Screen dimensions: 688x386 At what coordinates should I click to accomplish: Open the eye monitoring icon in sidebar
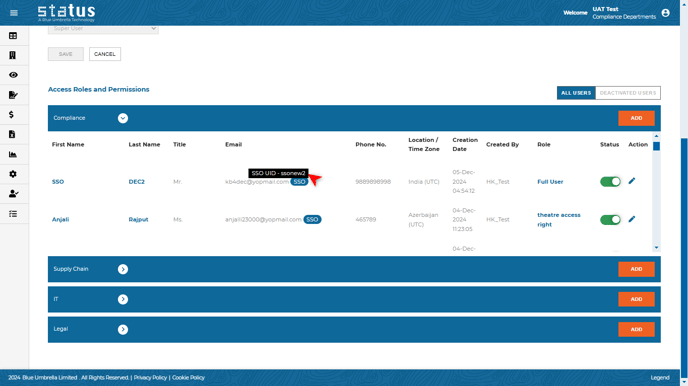point(13,75)
